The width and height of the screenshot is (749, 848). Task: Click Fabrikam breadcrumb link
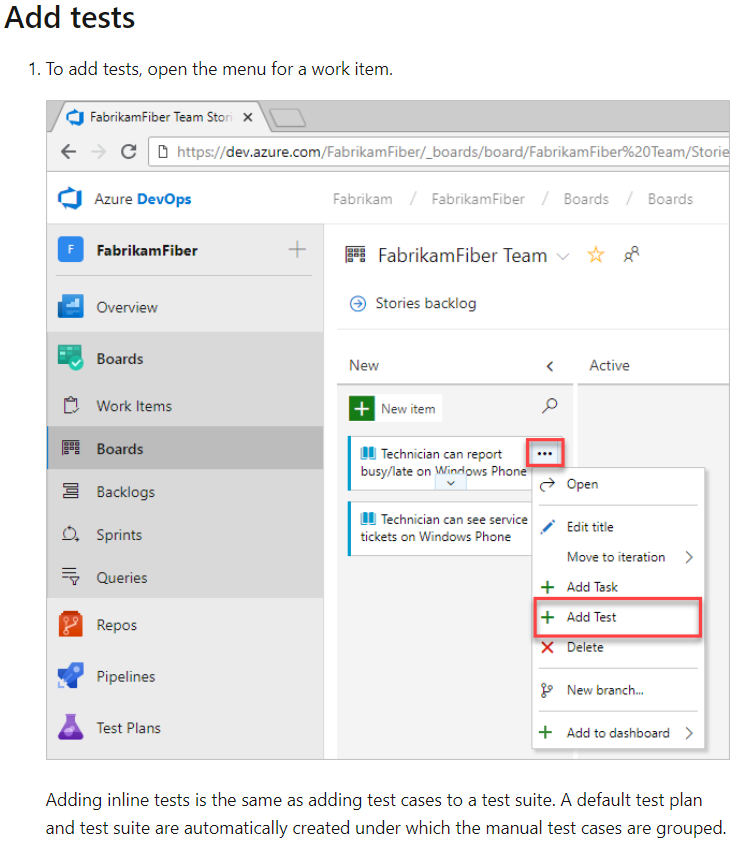coord(362,199)
